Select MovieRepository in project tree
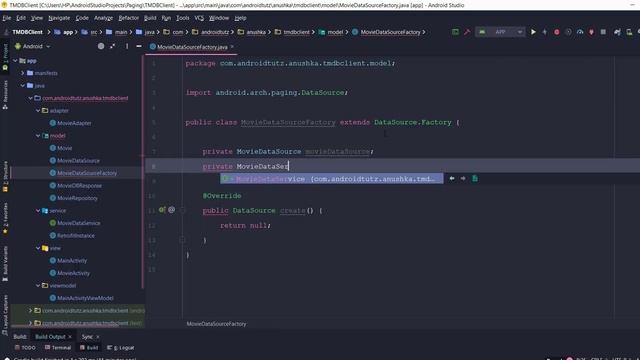 click(77, 198)
